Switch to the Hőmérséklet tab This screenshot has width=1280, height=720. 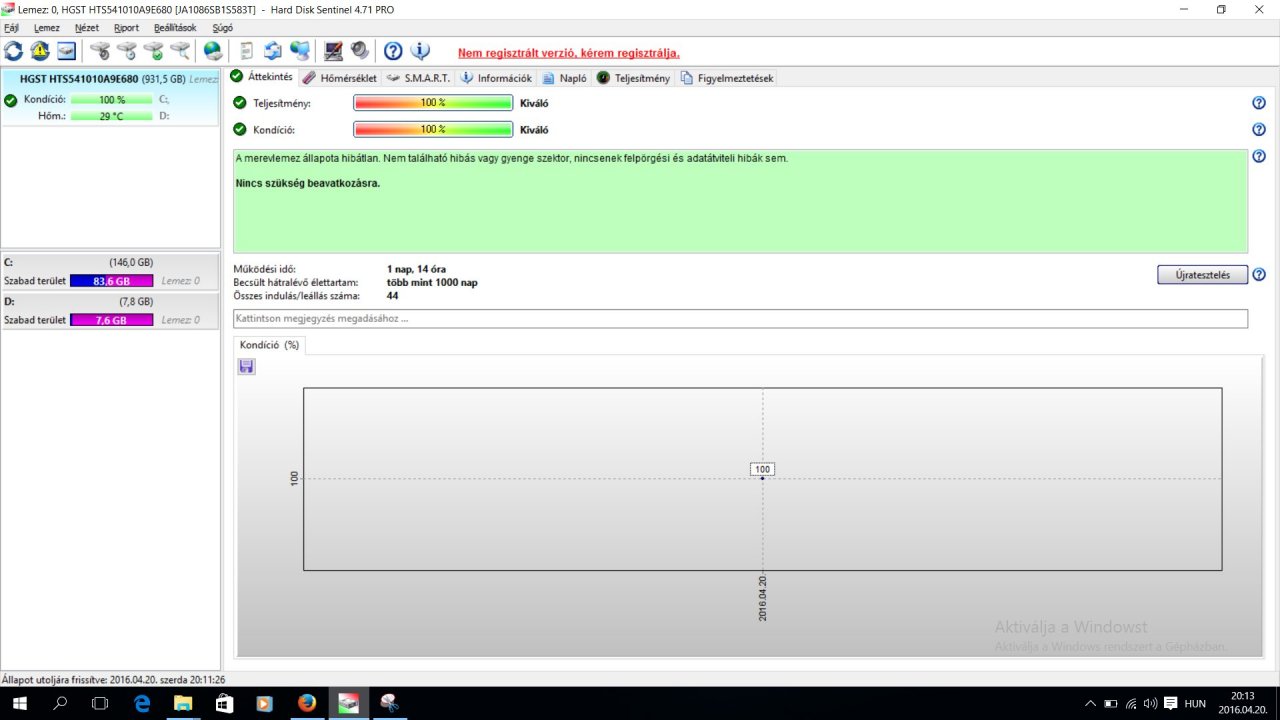pyautogui.click(x=340, y=78)
